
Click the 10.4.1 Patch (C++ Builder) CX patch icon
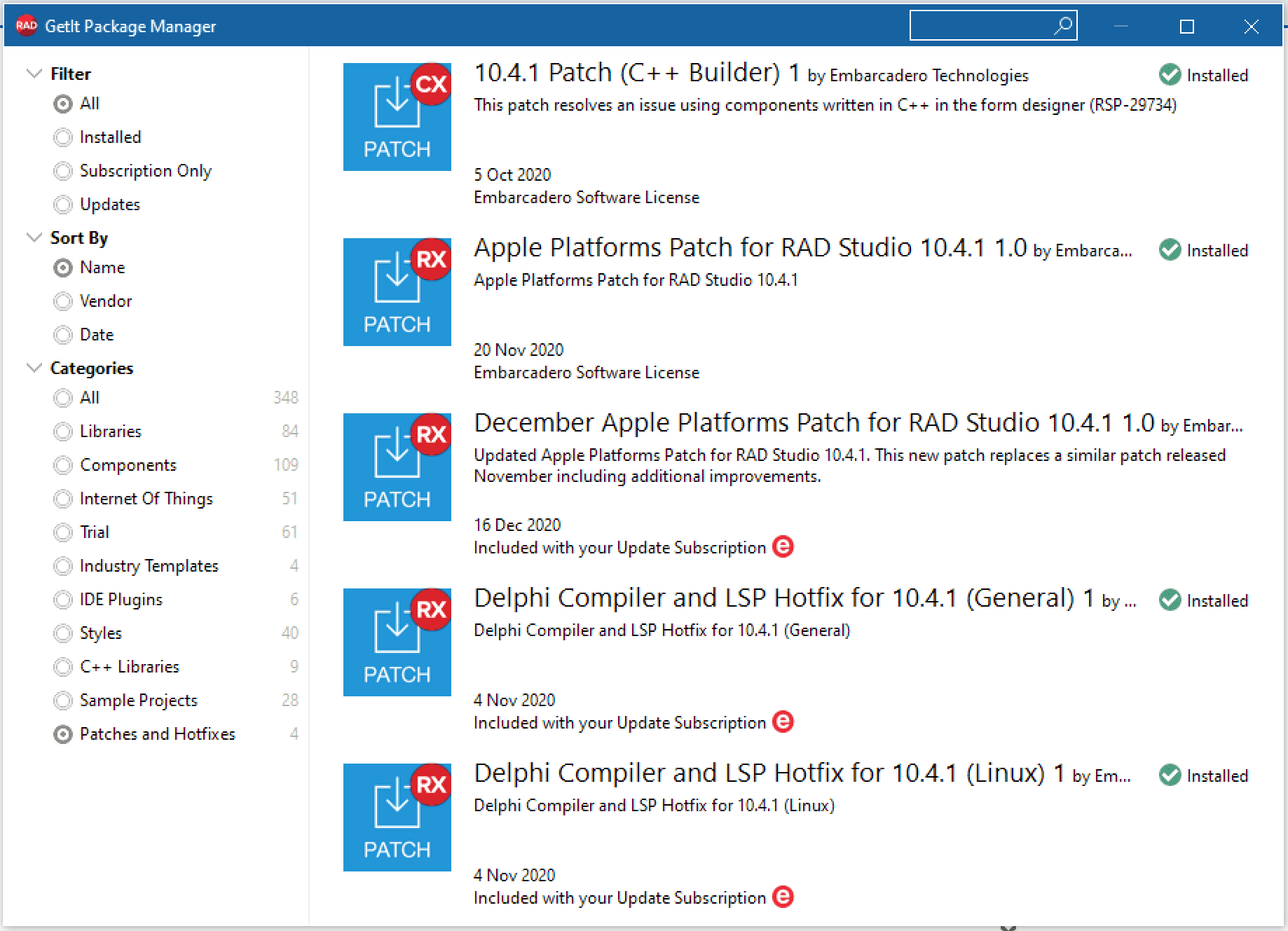(397, 117)
